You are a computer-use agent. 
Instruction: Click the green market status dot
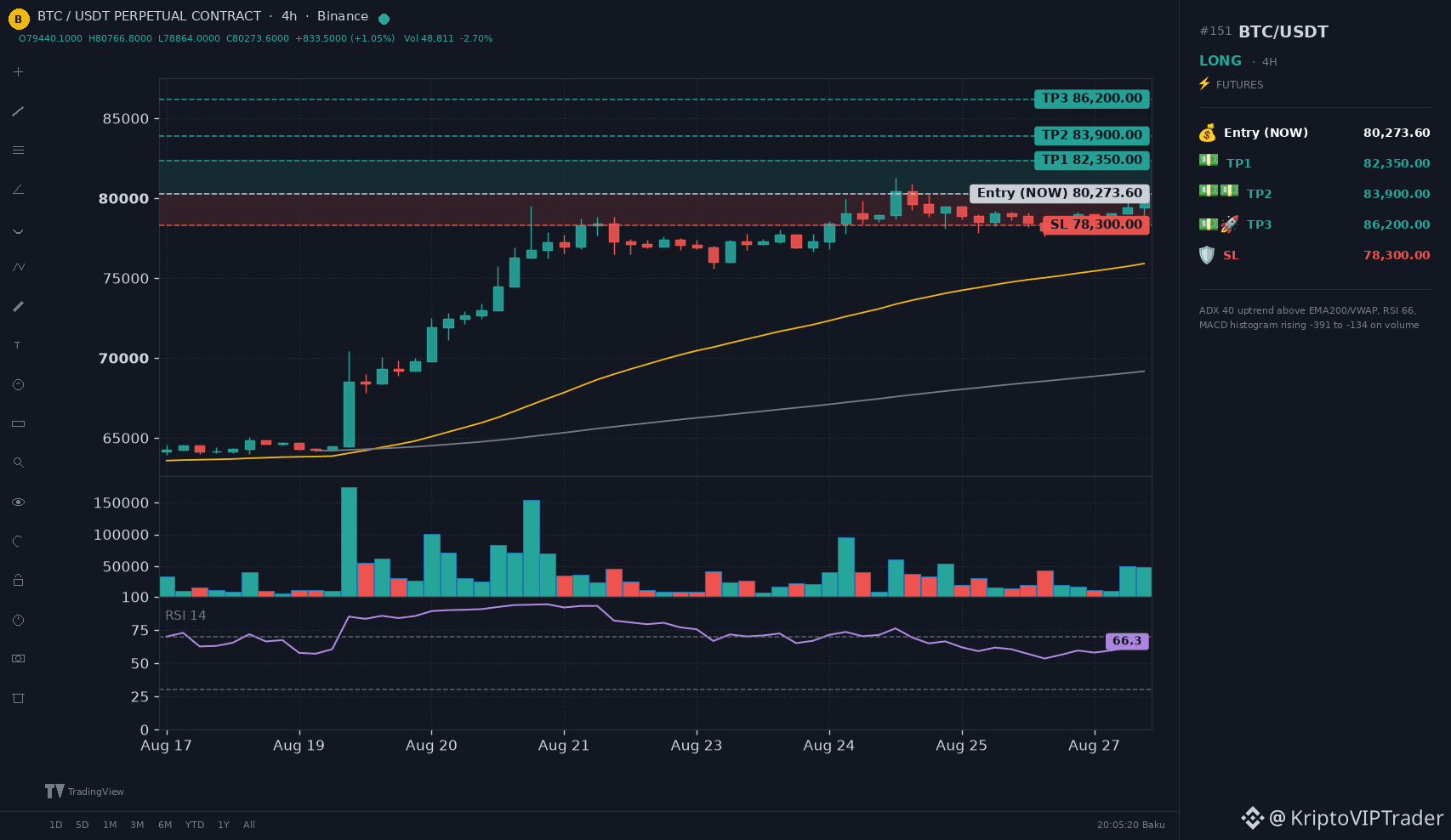click(x=384, y=19)
